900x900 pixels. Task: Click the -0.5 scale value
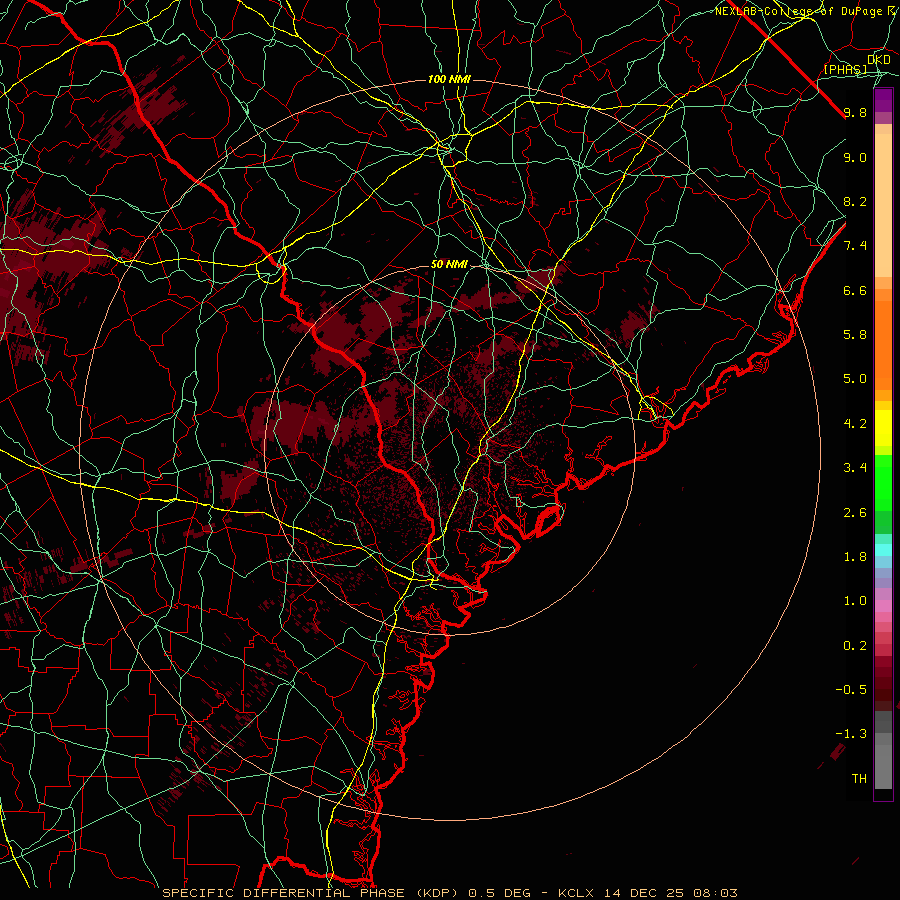[x=851, y=689]
